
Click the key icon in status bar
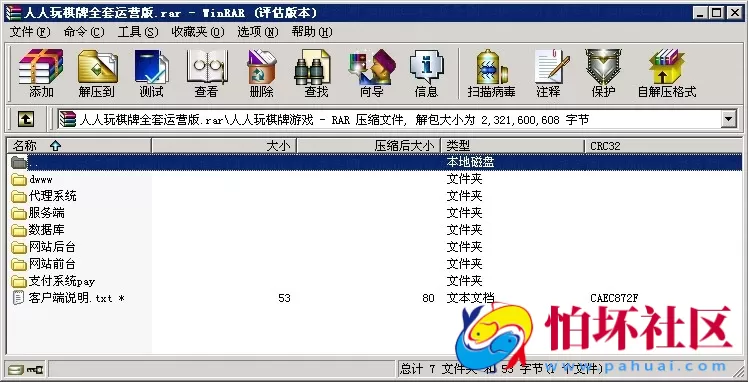35,369
